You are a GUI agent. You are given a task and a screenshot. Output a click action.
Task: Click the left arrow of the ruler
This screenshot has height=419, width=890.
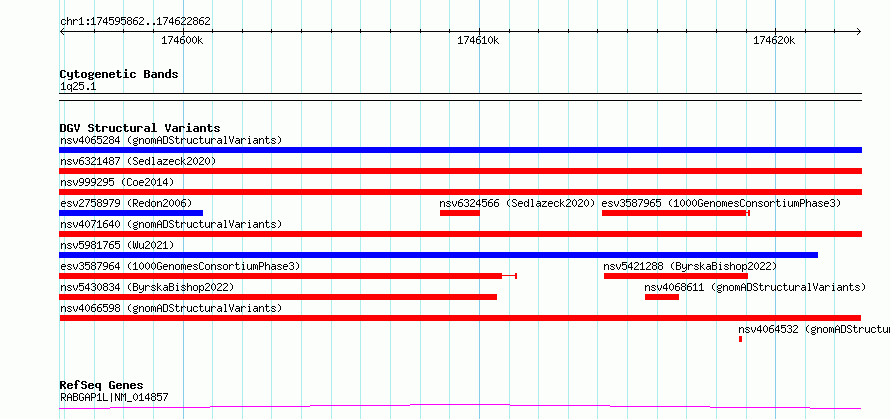point(62,31)
